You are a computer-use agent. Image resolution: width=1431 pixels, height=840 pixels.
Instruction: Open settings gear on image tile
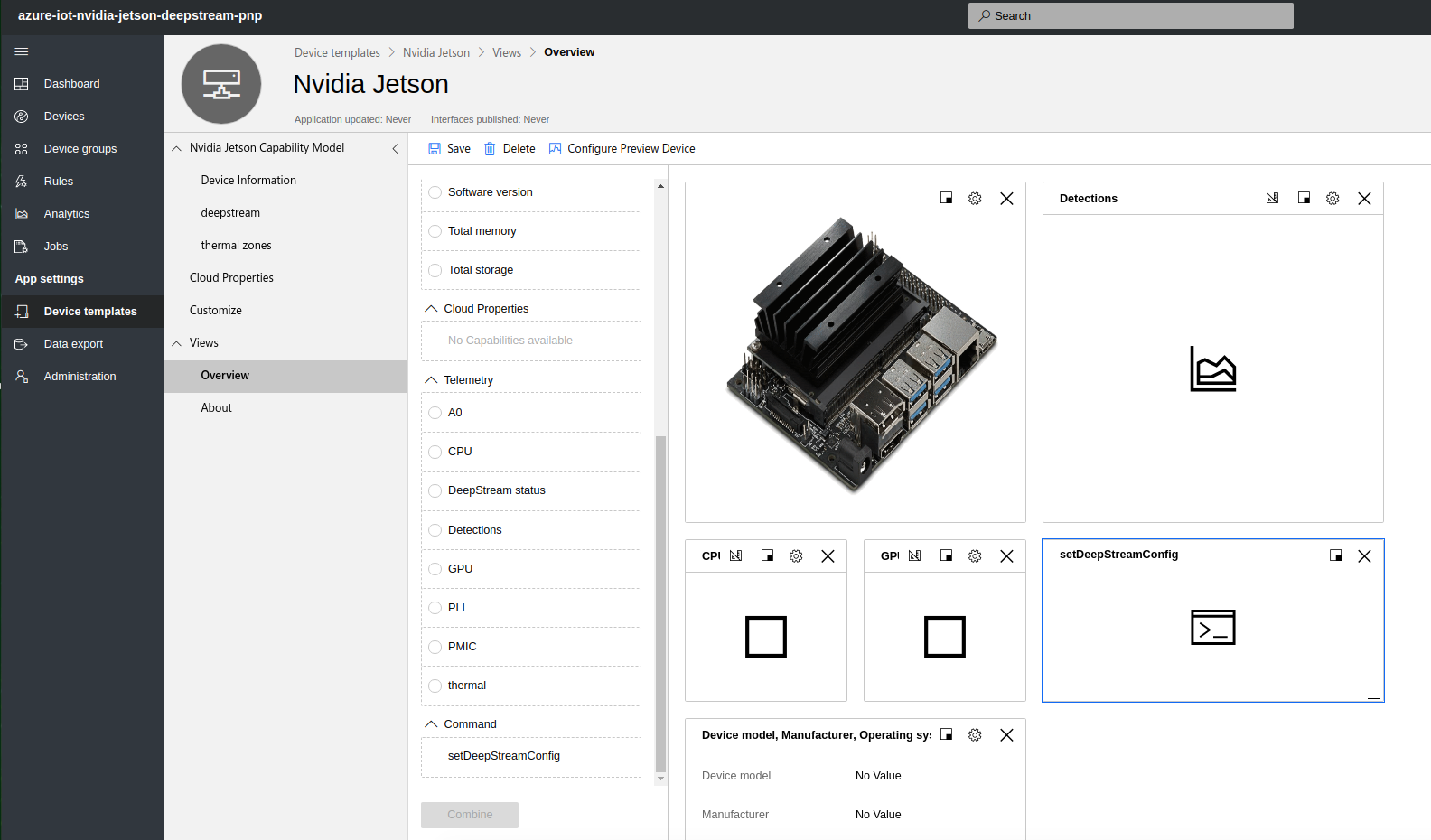[975, 199]
